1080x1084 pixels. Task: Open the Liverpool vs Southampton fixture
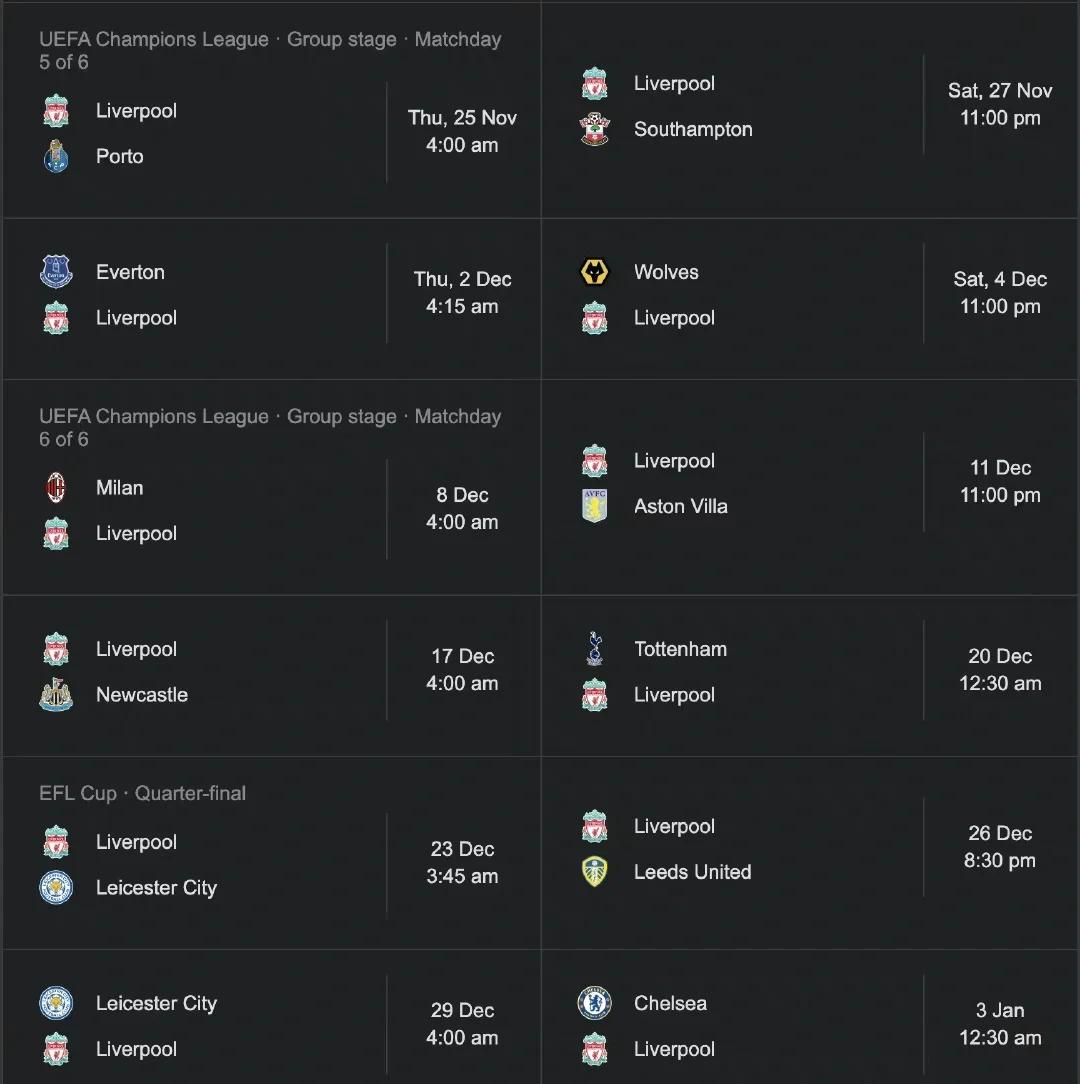click(810, 111)
